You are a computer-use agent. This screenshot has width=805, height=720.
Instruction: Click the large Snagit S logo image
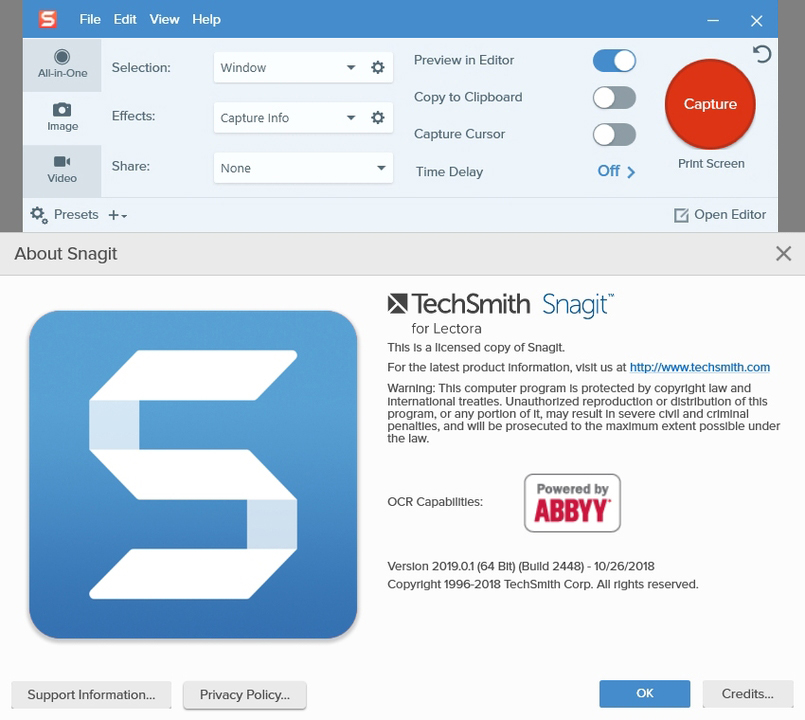click(x=193, y=475)
